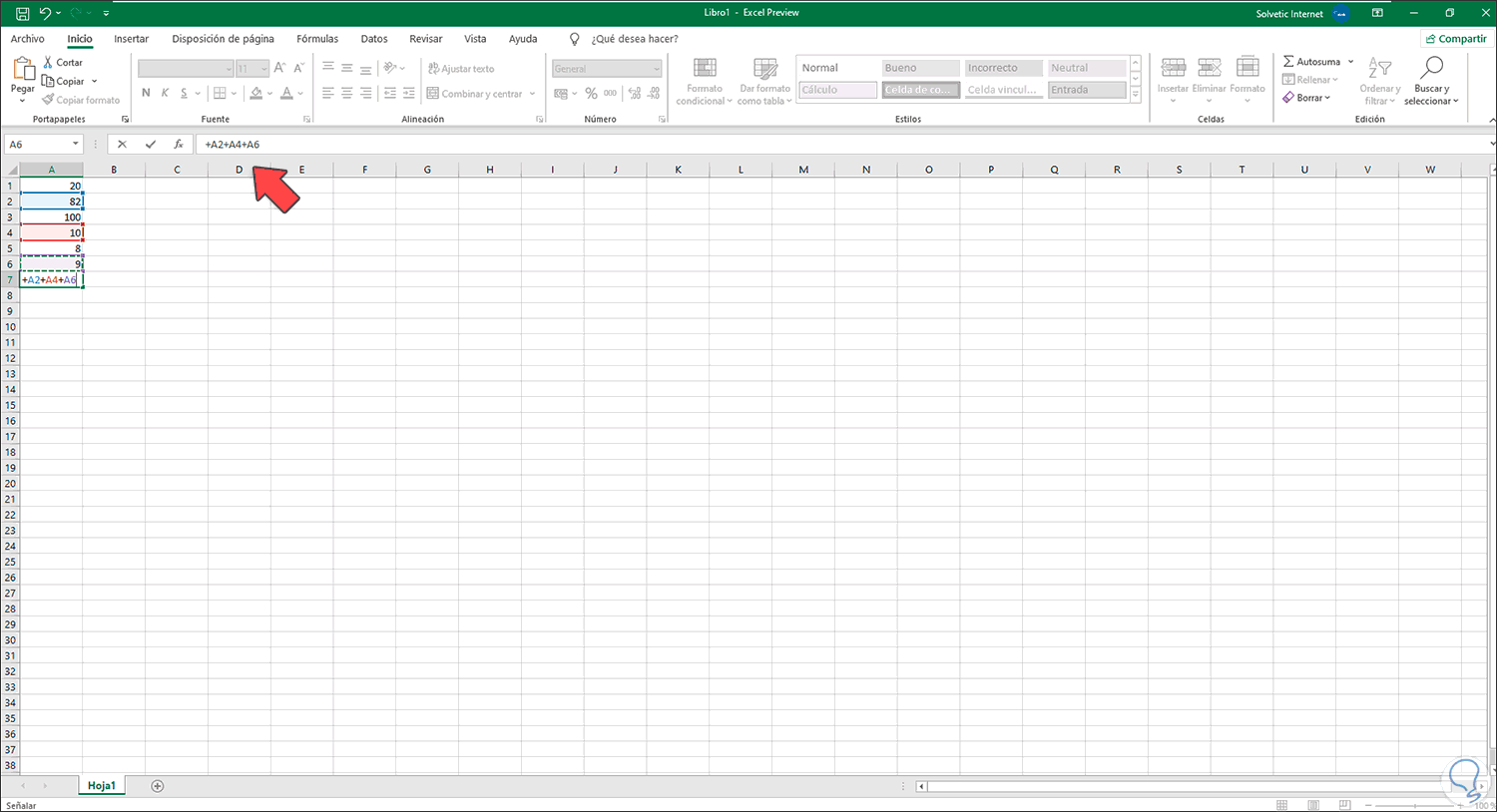Open the Insert Function fx dialog
Image resolution: width=1497 pixels, height=812 pixels.
179,145
